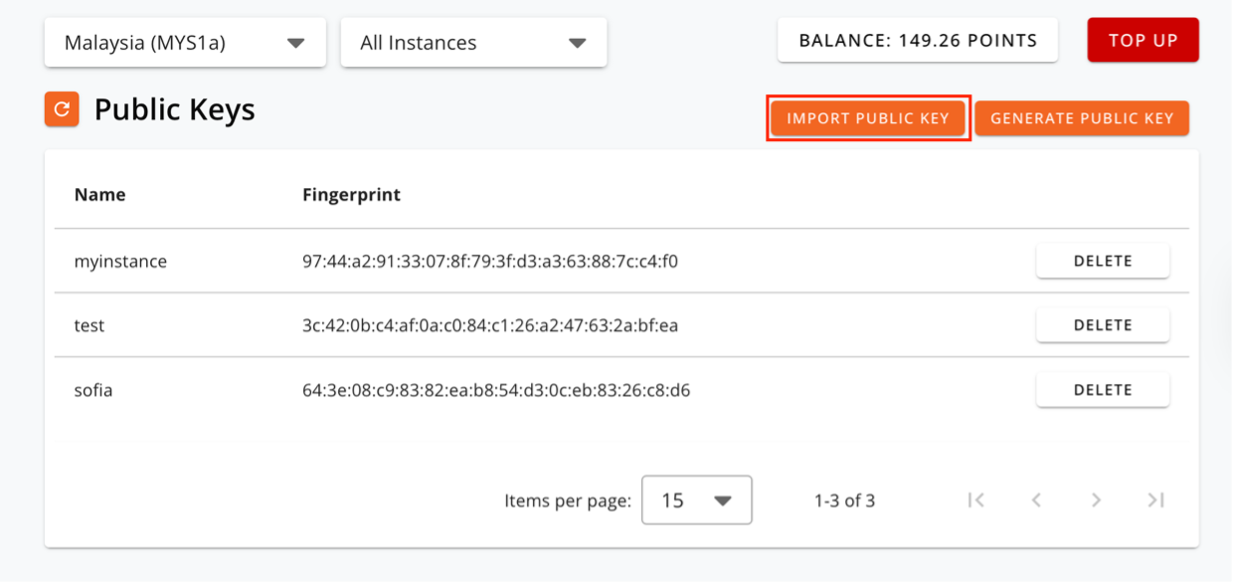Go to first page of results

(x=976, y=500)
